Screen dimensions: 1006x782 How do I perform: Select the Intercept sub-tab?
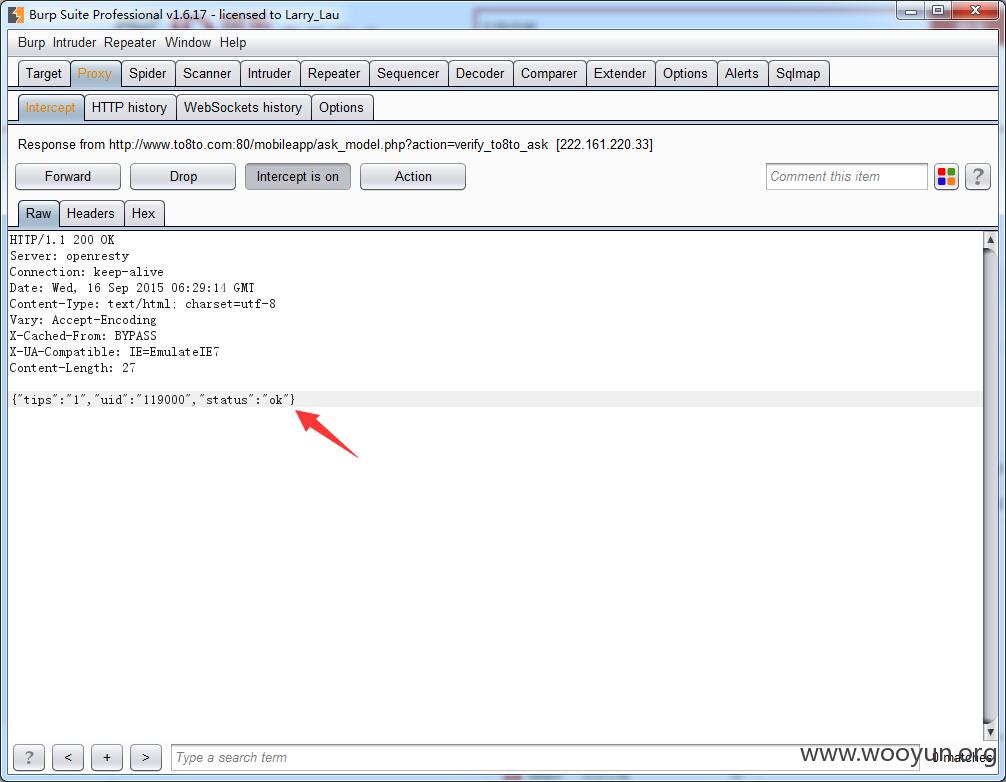[50, 108]
